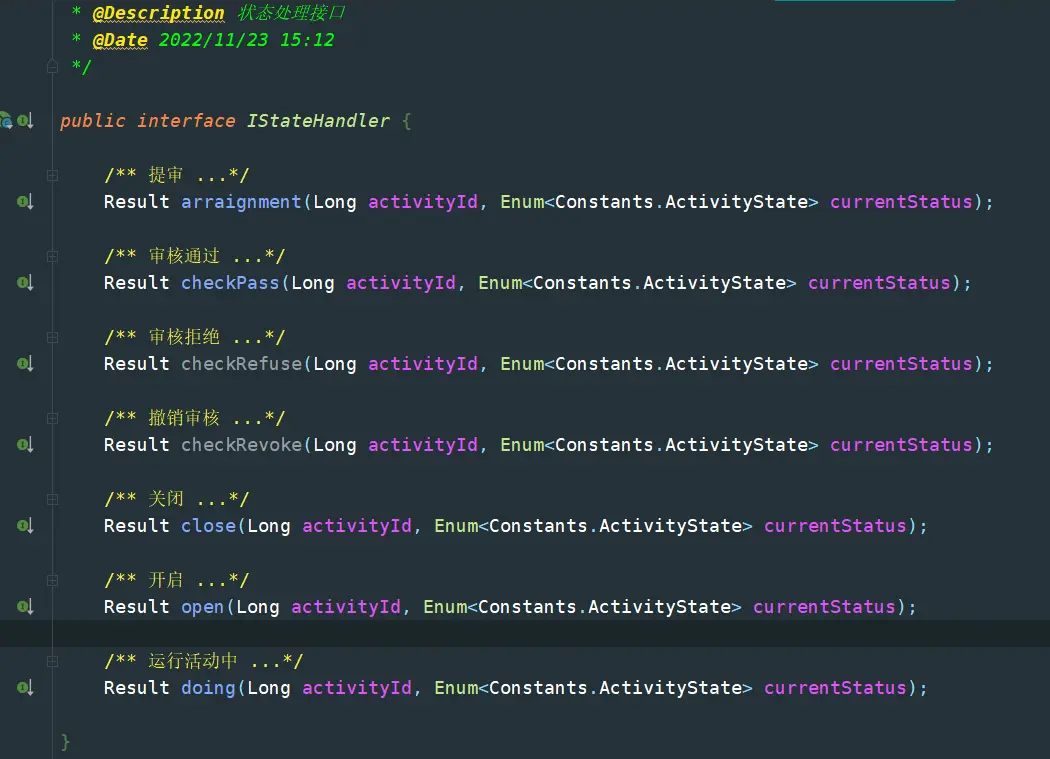This screenshot has height=759, width=1050.
Task: Click the gutter icon next to doing method
Action: (x=25, y=688)
